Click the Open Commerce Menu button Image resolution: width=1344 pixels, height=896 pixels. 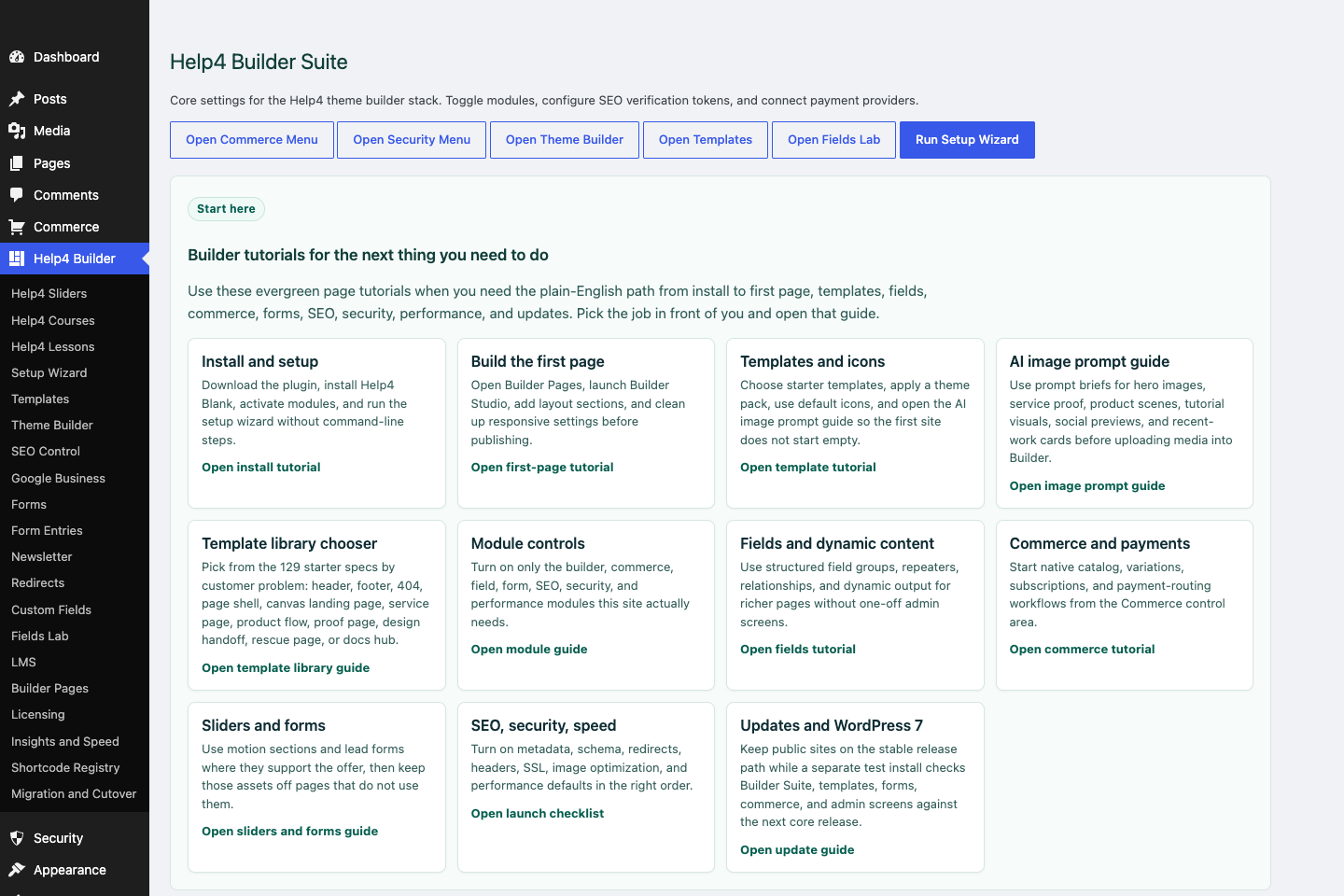252,140
